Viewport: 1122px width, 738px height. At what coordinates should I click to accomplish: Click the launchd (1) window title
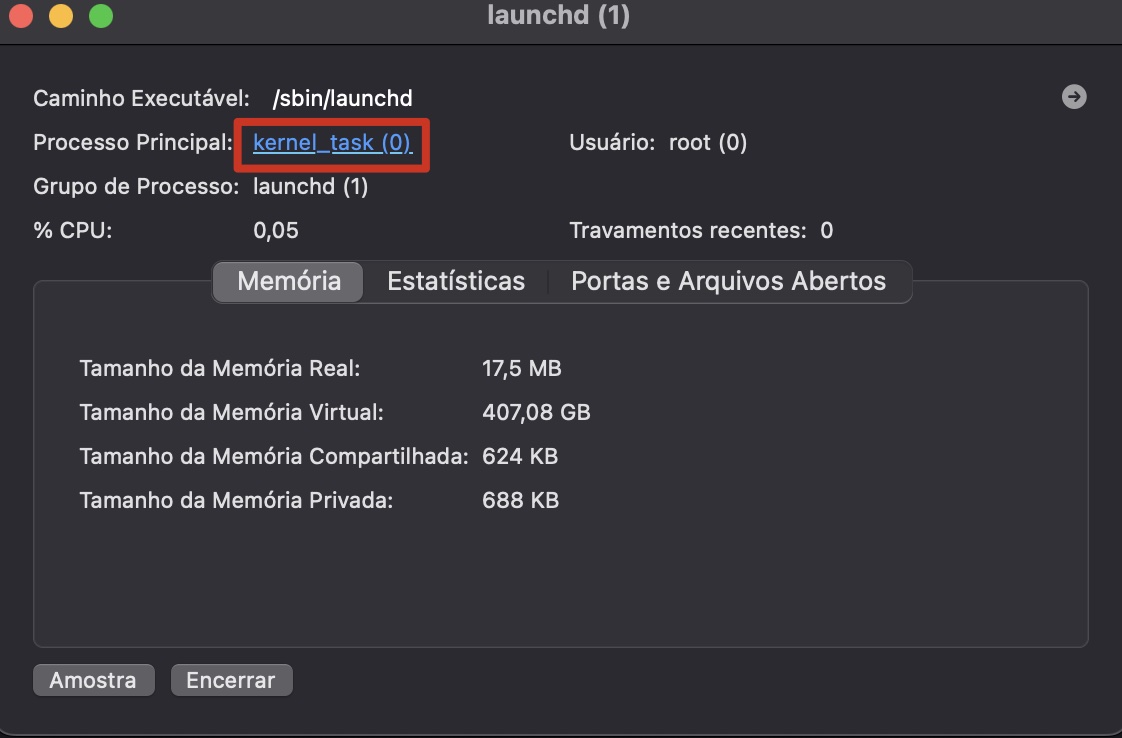tap(558, 16)
